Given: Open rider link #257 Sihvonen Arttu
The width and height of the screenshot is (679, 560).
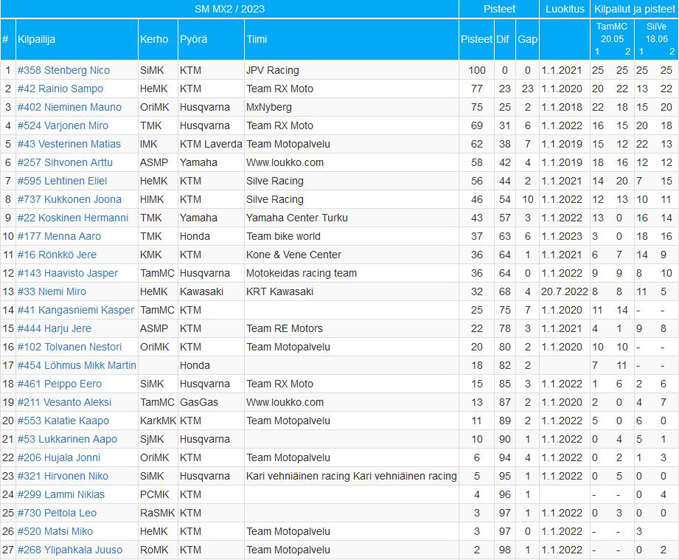Looking at the screenshot, I should coord(65,162).
